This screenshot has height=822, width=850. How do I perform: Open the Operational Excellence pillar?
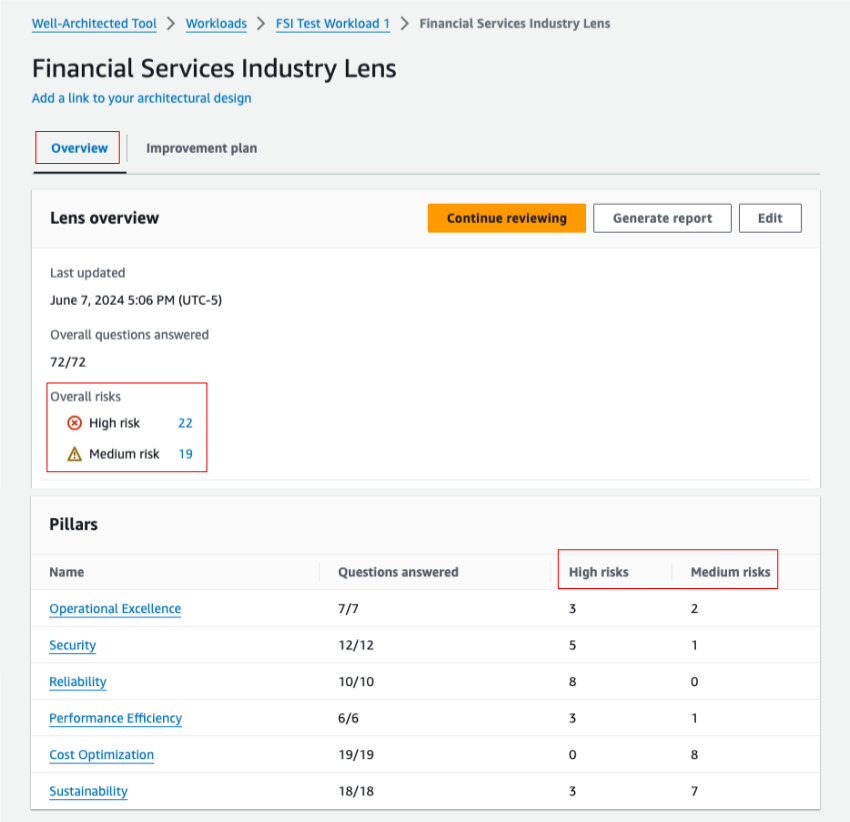[x=115, y=608]
